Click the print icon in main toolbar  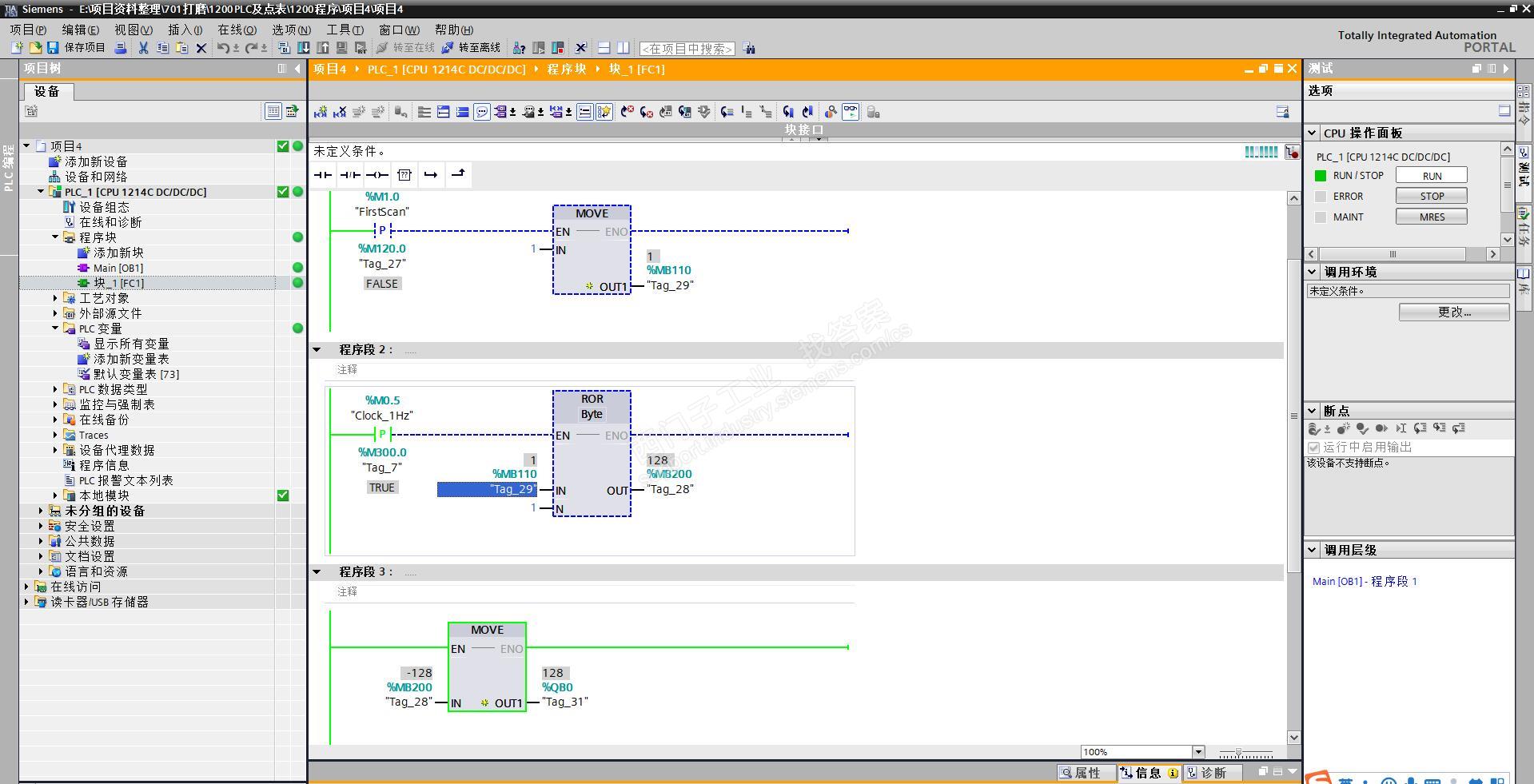point(121,48)
